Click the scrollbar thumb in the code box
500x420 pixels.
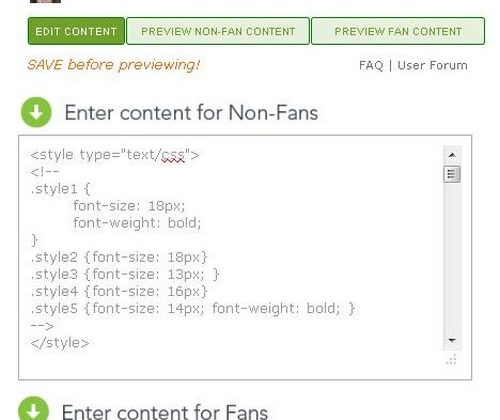click(452, 174)
